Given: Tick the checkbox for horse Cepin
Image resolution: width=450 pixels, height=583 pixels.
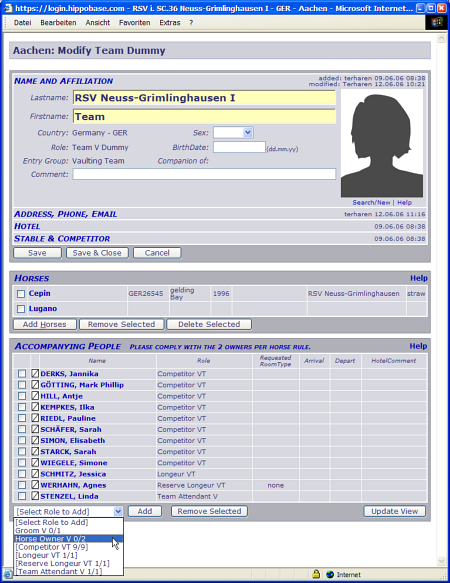Looking at the screenshot, I should pyautogui.click(x=21, y=294).
